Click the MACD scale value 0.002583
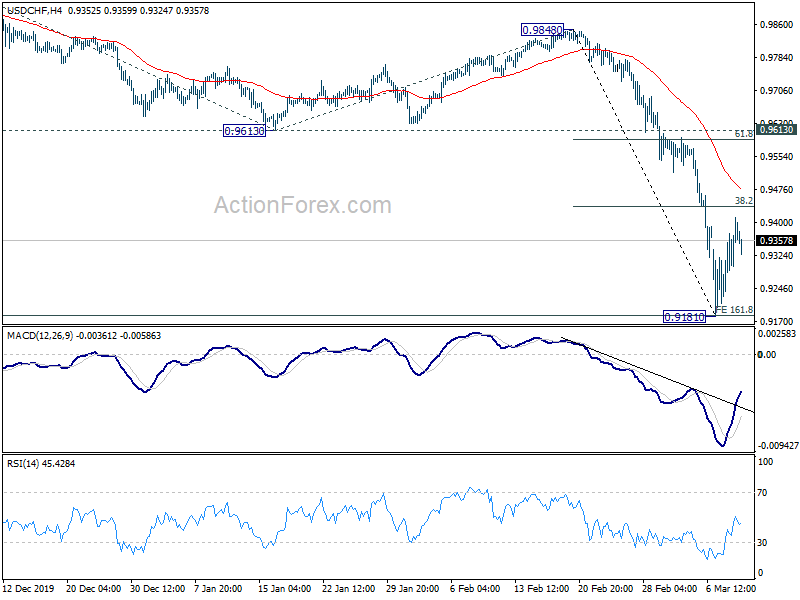 click(x=777, y=334)
